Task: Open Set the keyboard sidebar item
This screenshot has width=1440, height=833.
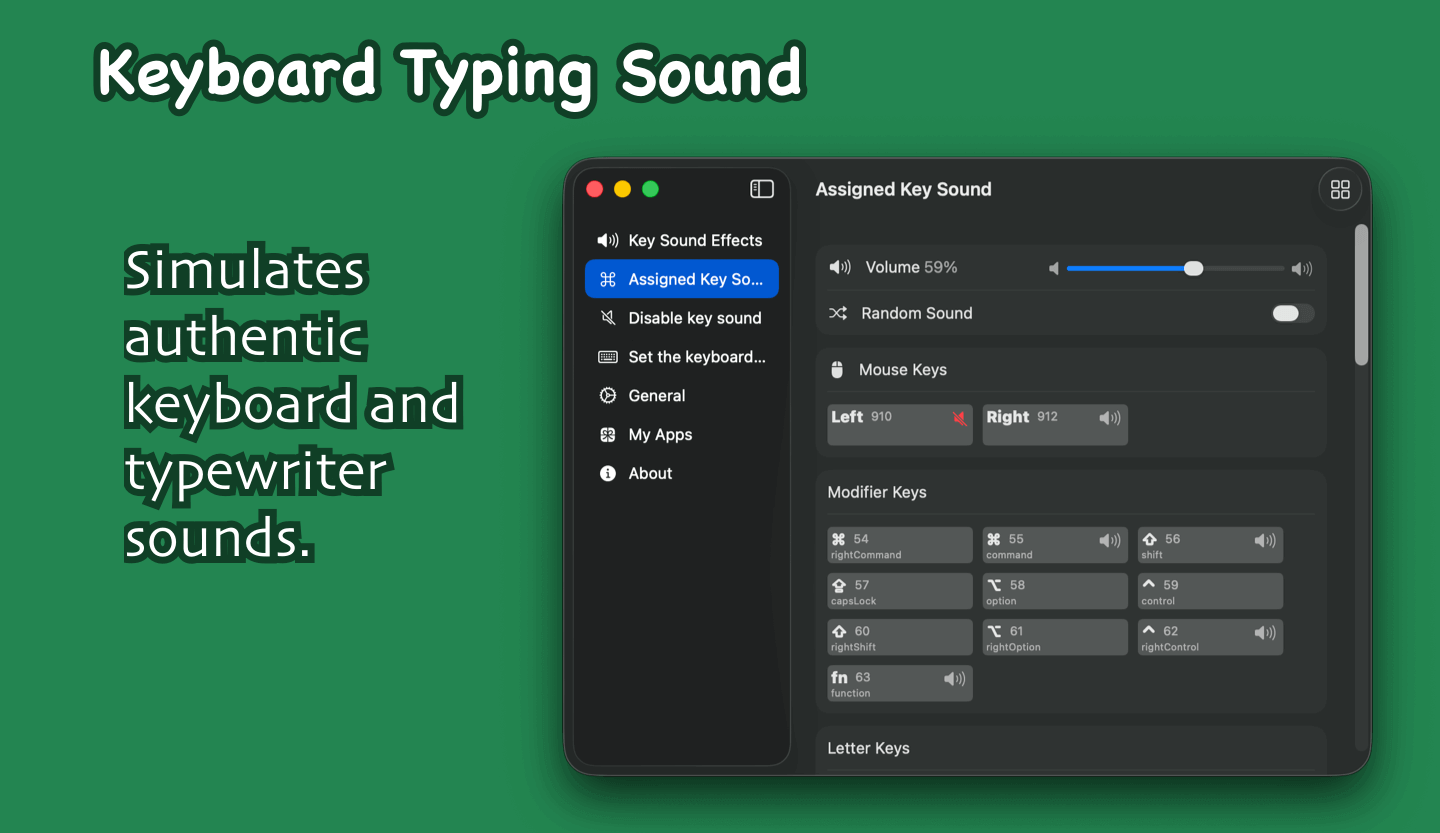Action: click(682, 357)
